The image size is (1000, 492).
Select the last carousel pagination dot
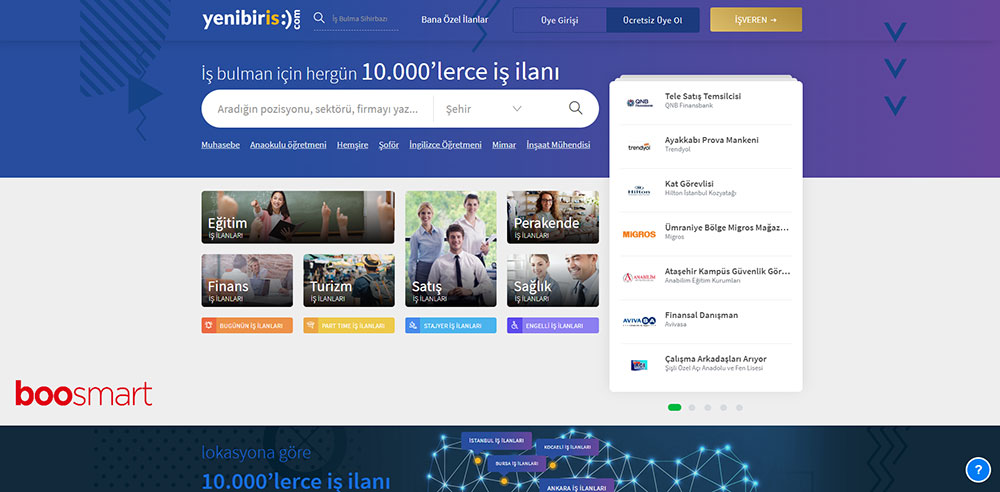pyautogui.click(x=739, y=408)
